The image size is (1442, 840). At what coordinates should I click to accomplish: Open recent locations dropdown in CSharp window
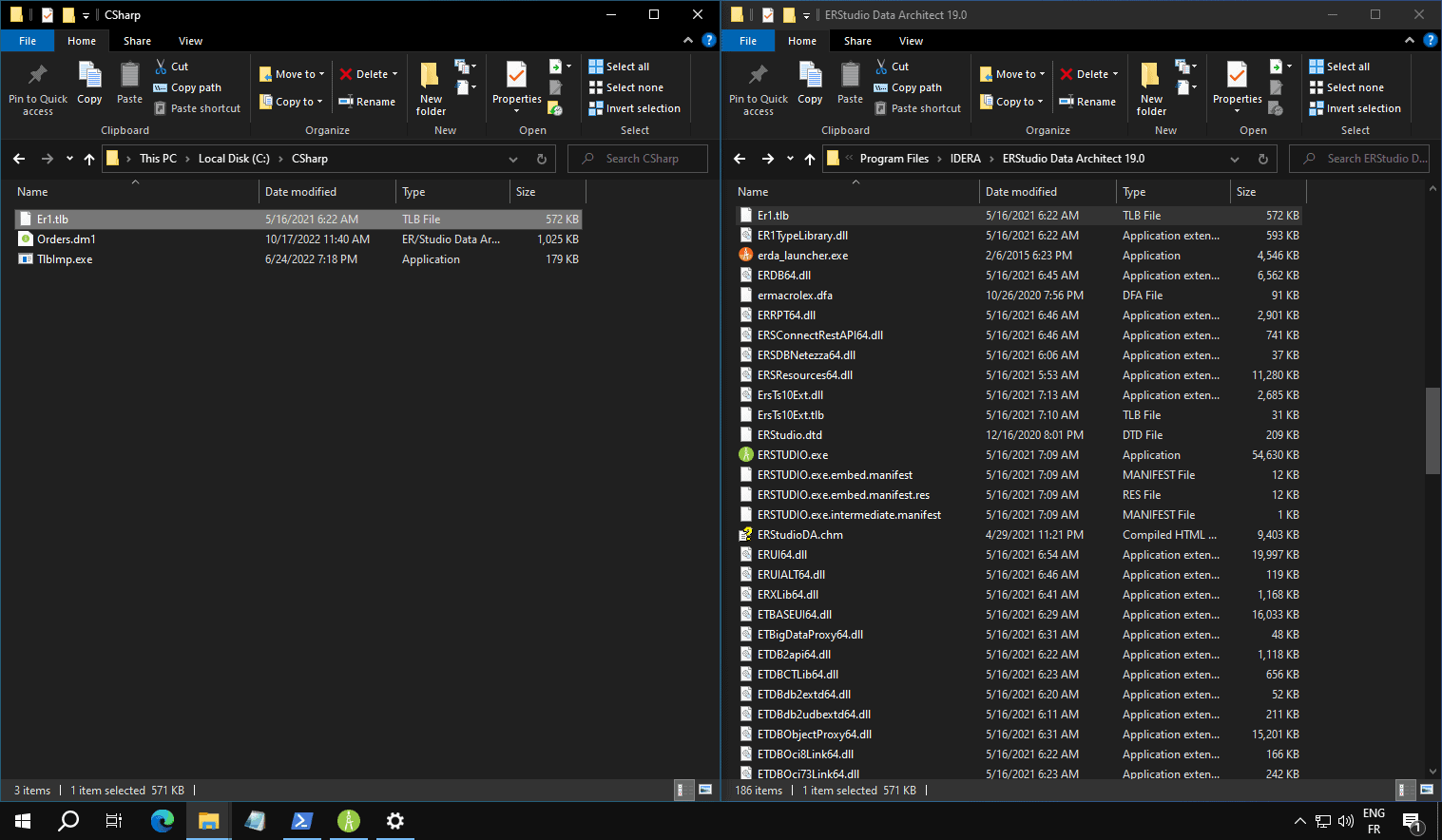(69, 159)
